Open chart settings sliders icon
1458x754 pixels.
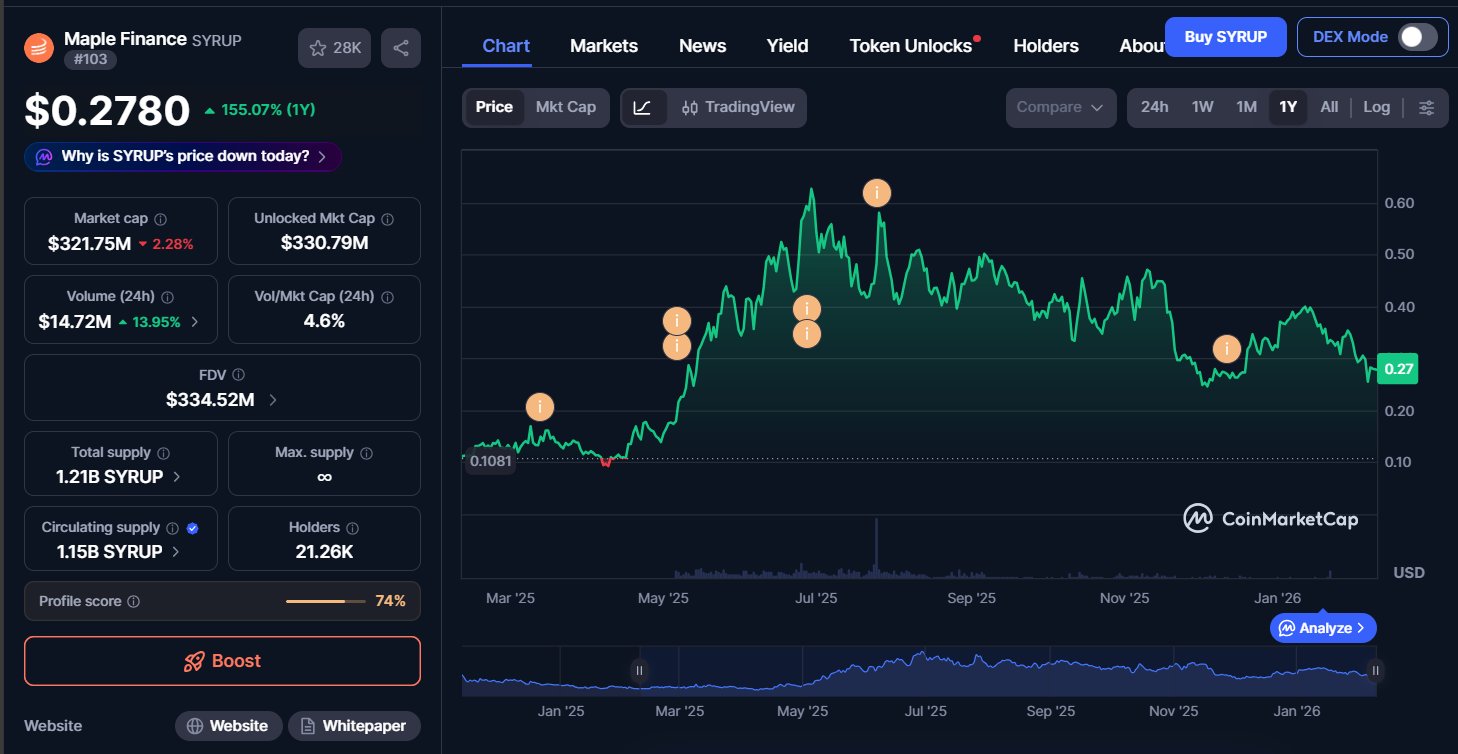[1426, 108]
